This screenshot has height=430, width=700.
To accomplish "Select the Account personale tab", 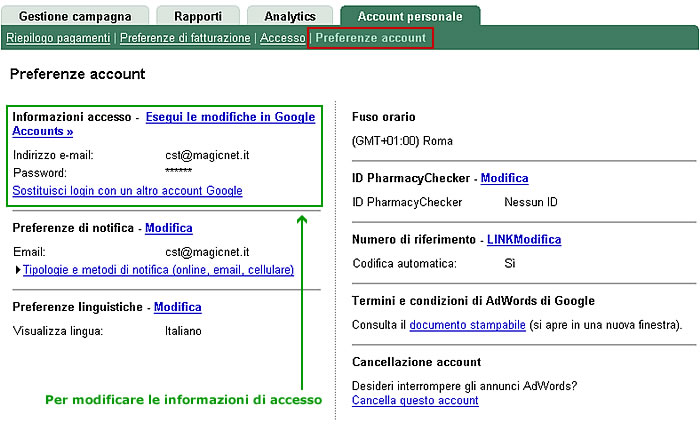I will click(x=410, y=16).
